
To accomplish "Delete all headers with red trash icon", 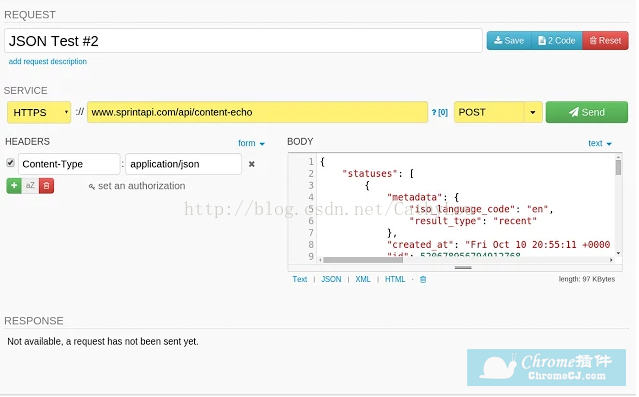I will [x=46, y=186].
